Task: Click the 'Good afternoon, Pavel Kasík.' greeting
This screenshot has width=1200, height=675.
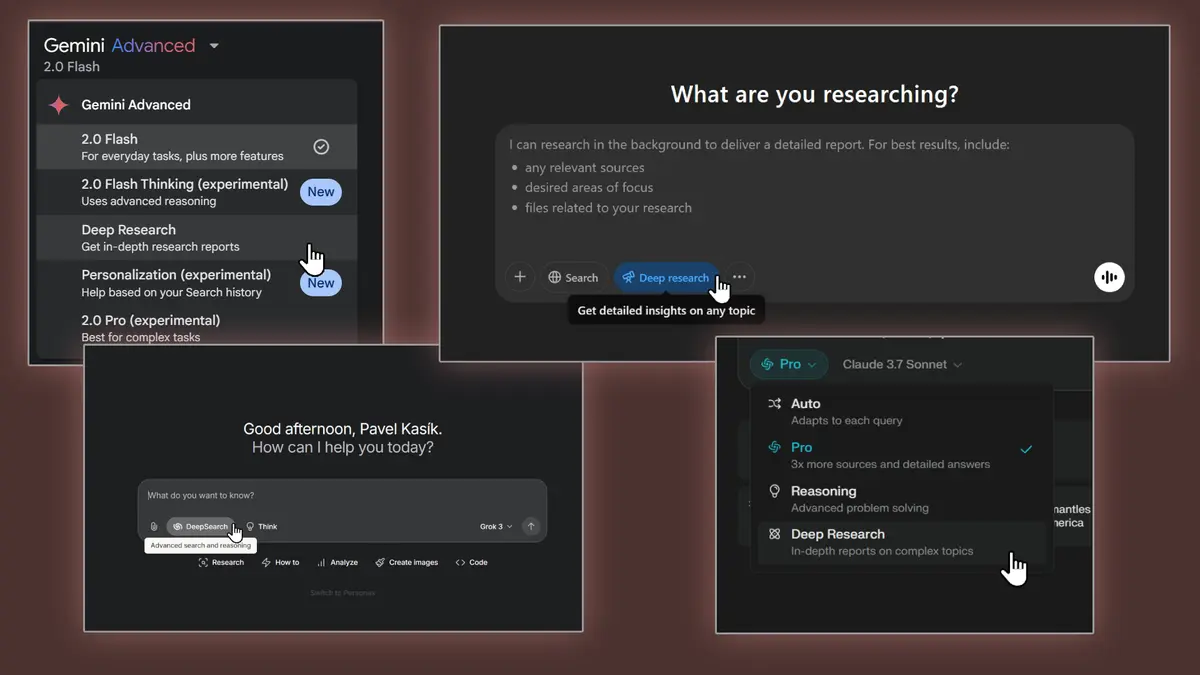Action: [343, 429]
